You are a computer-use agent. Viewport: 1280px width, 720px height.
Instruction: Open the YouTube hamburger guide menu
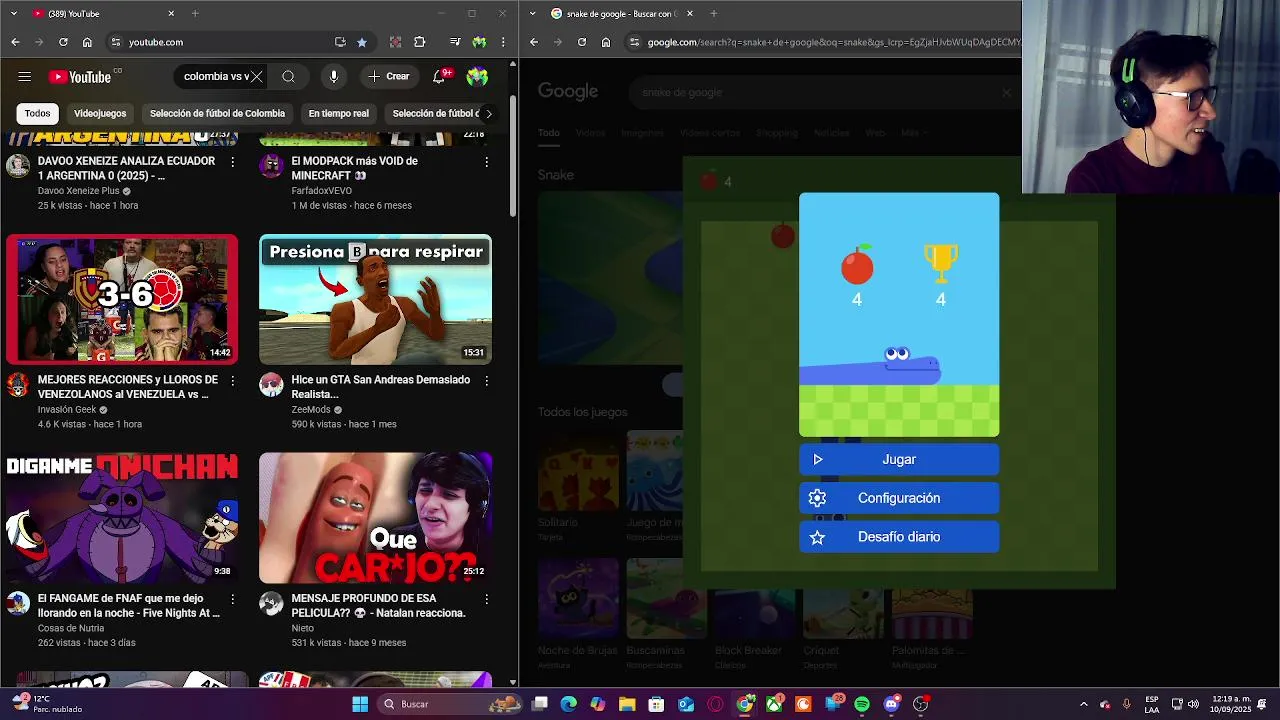(x=25, y=77)
